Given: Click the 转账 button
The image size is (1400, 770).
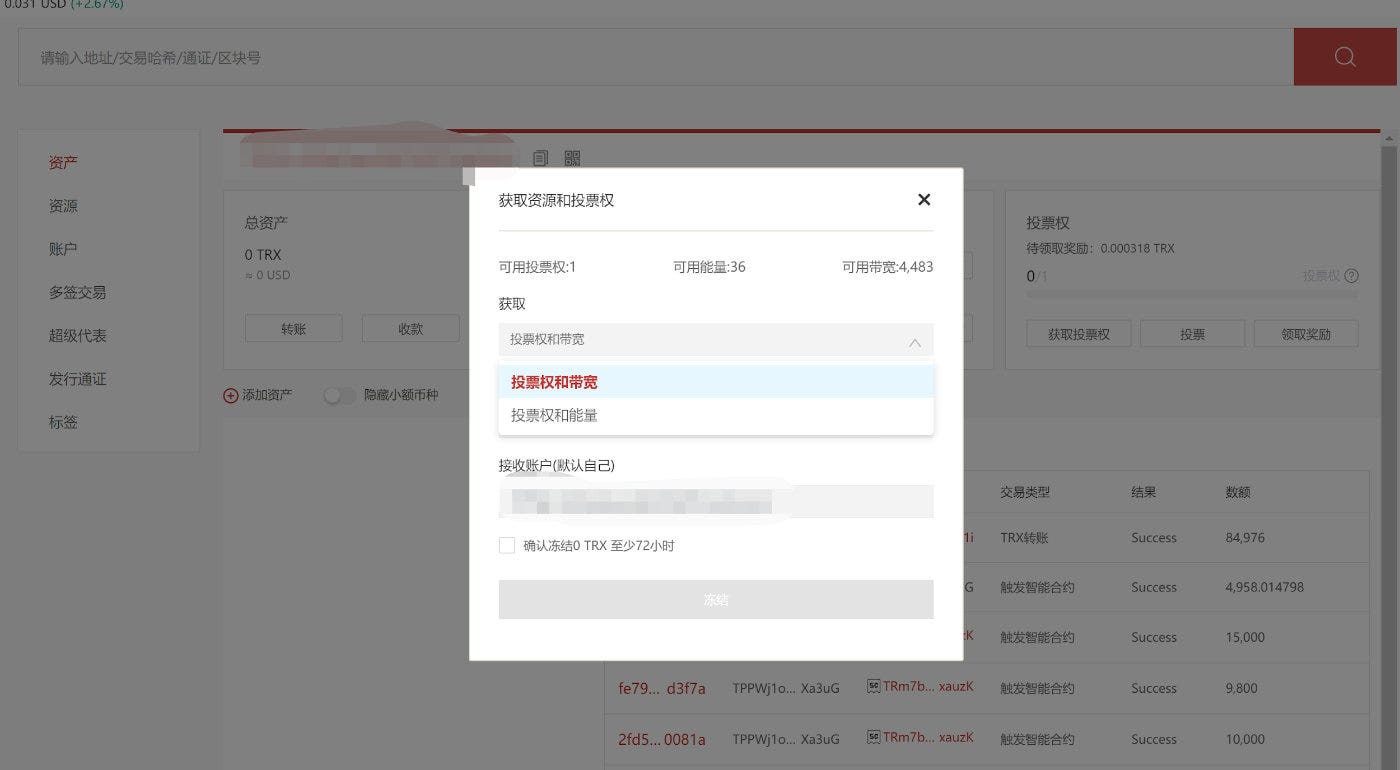Looking at the screenshot, I should pyautogui.click(x=294, y=329).
